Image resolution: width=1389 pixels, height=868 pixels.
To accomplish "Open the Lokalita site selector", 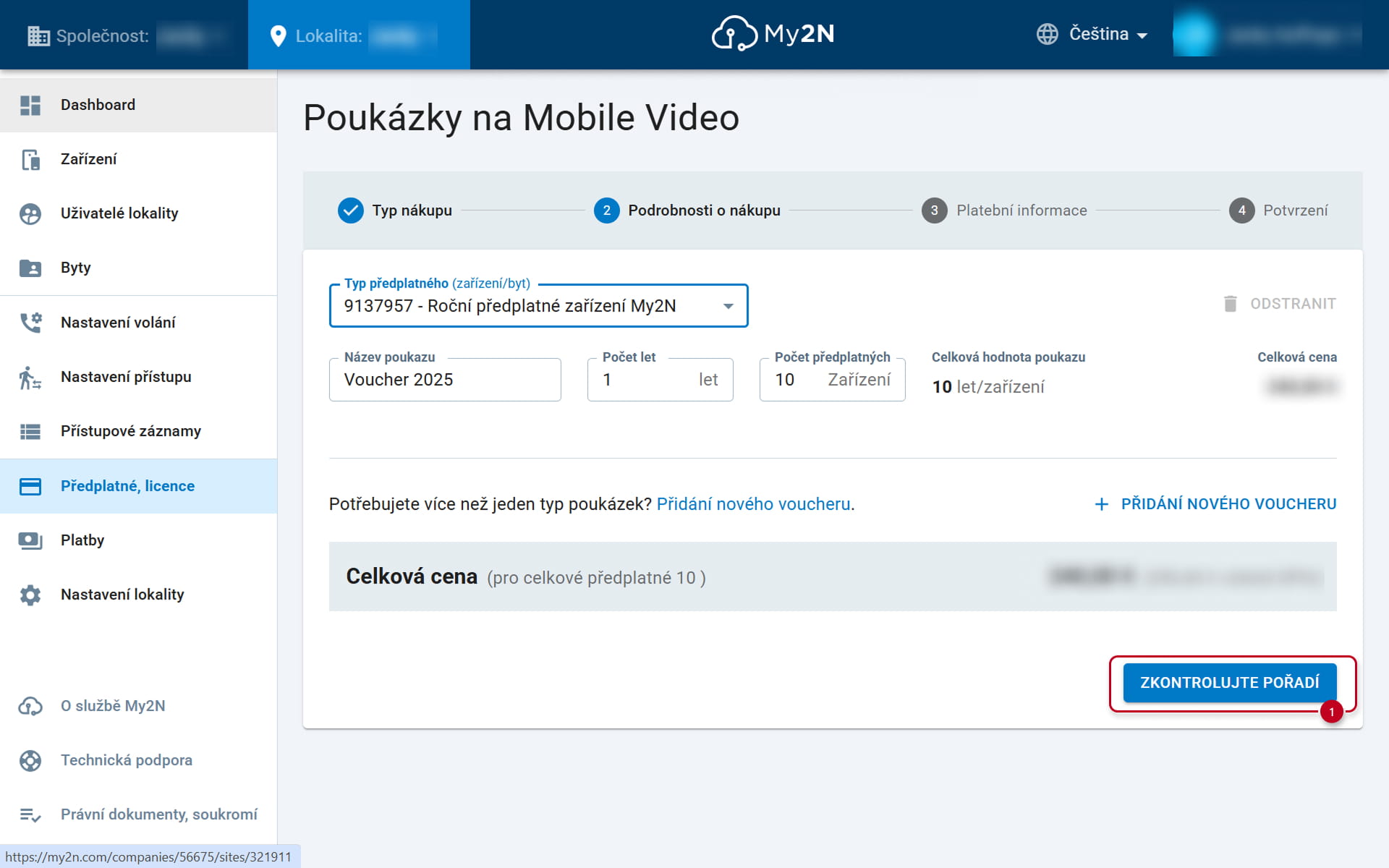I will tap(359, 35).
